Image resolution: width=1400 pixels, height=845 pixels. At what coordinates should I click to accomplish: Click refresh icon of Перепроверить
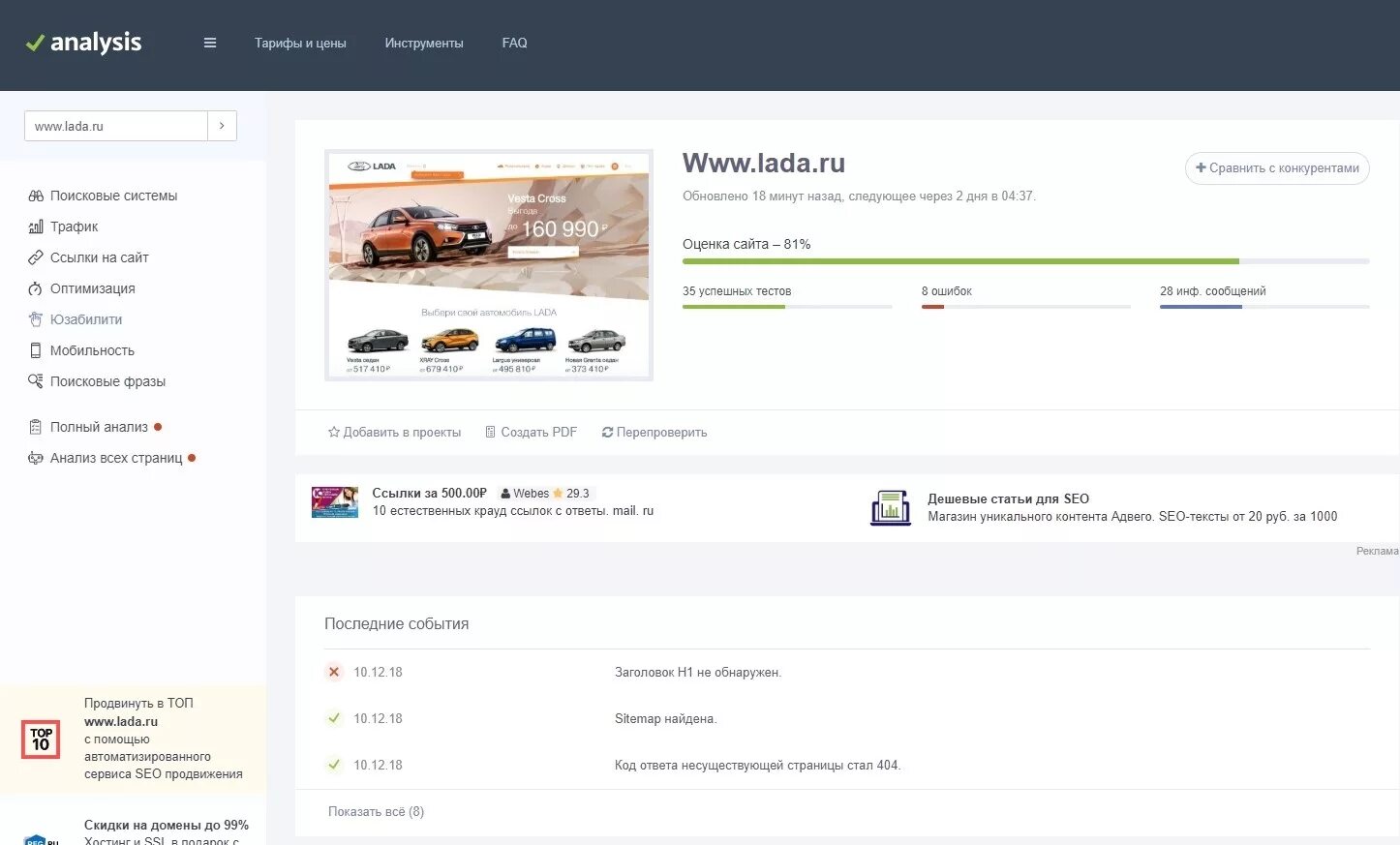tap(607, 433)
